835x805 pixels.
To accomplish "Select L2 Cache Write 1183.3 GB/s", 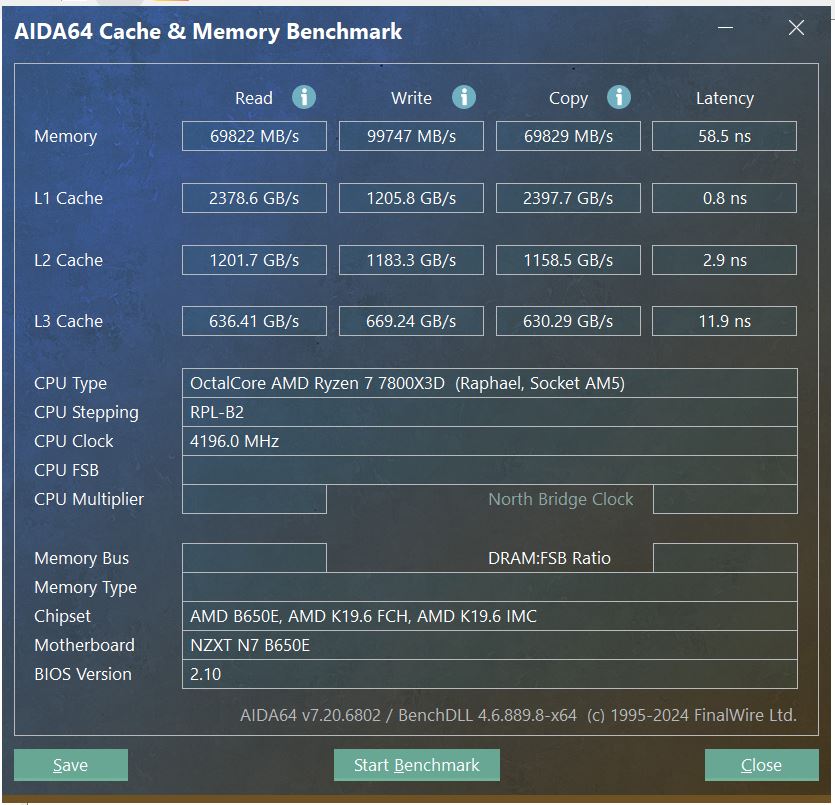I will (x=411, y=260).
